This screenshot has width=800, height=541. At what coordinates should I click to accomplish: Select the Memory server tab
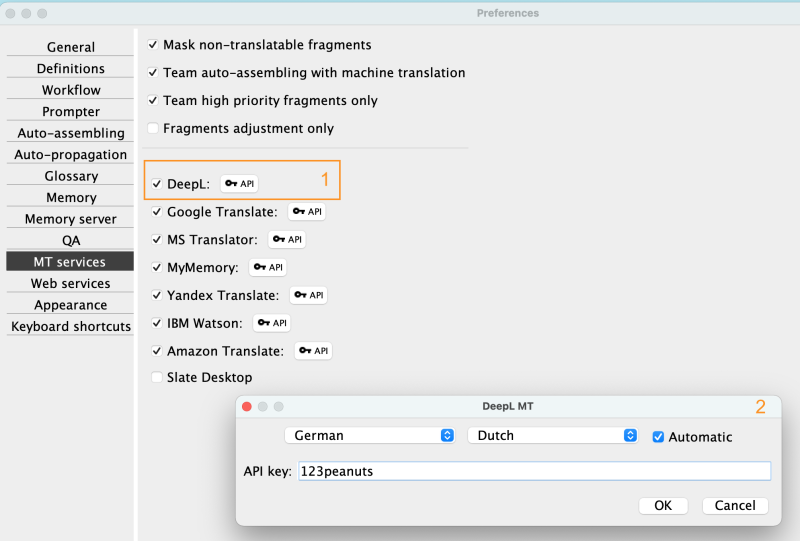(x=70, y=218)
